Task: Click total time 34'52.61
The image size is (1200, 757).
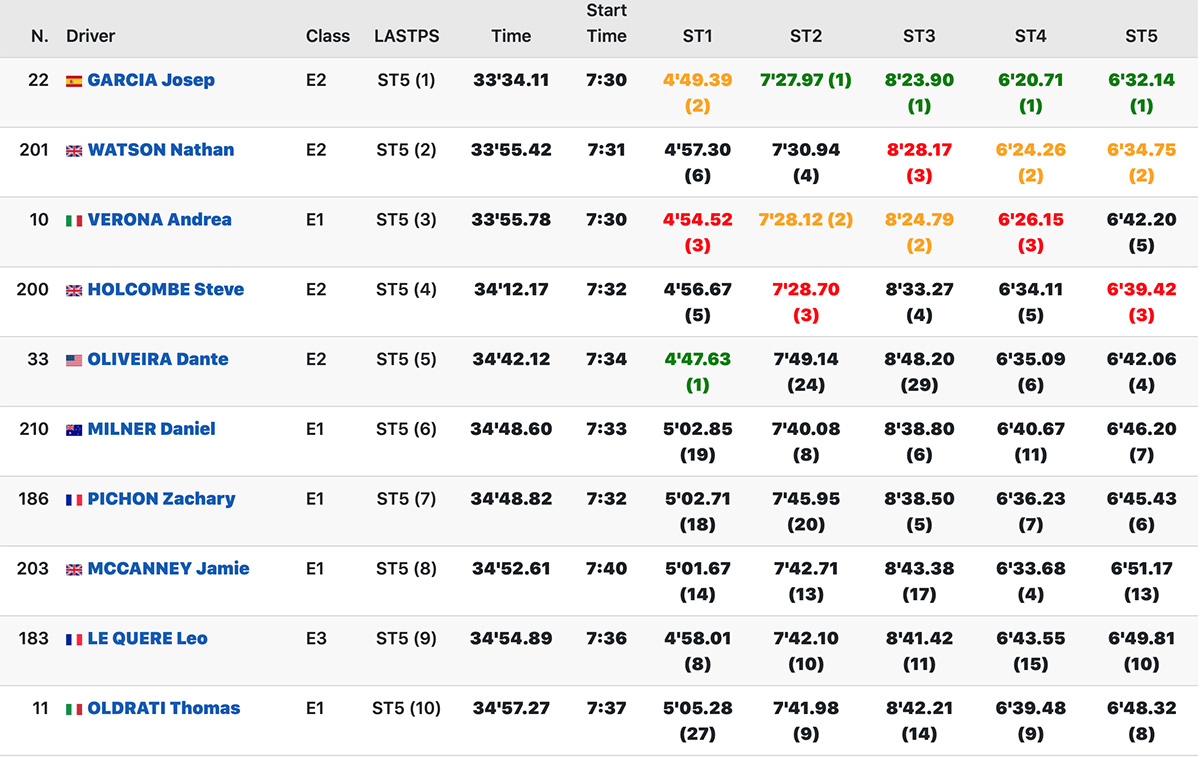Action: pyautogui.click(x=511, y=569)
